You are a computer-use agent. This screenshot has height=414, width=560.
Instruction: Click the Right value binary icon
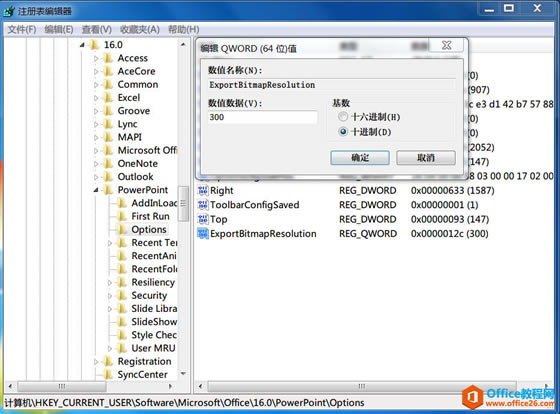tap(202, 190)
